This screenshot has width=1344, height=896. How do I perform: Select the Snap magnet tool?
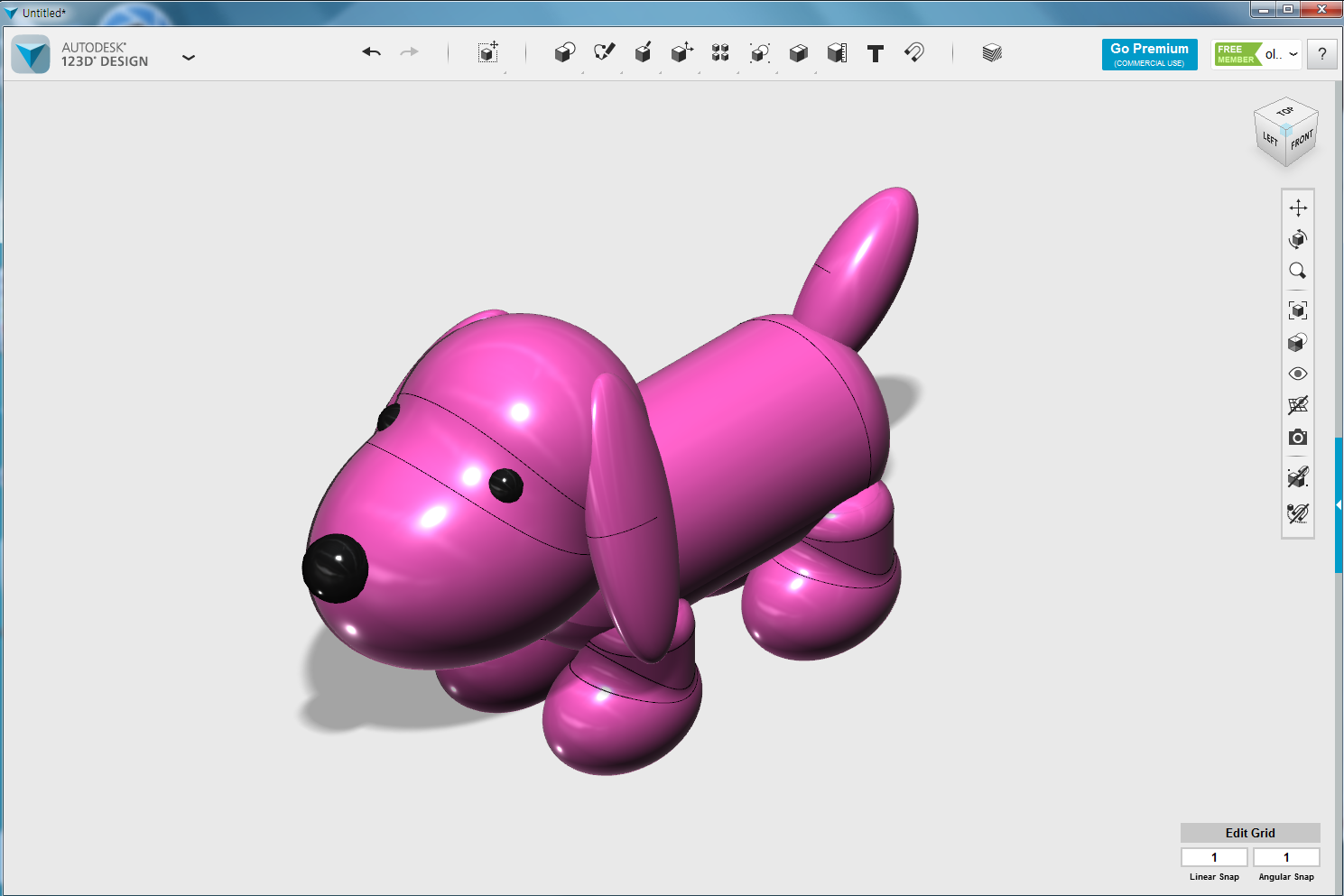click(x=914, y=52)
